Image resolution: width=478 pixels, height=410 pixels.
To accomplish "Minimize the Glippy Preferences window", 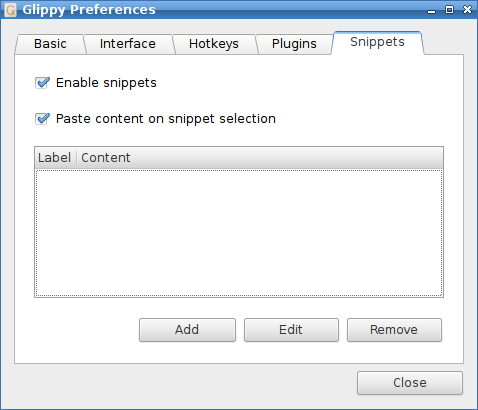I will (432, 10).
